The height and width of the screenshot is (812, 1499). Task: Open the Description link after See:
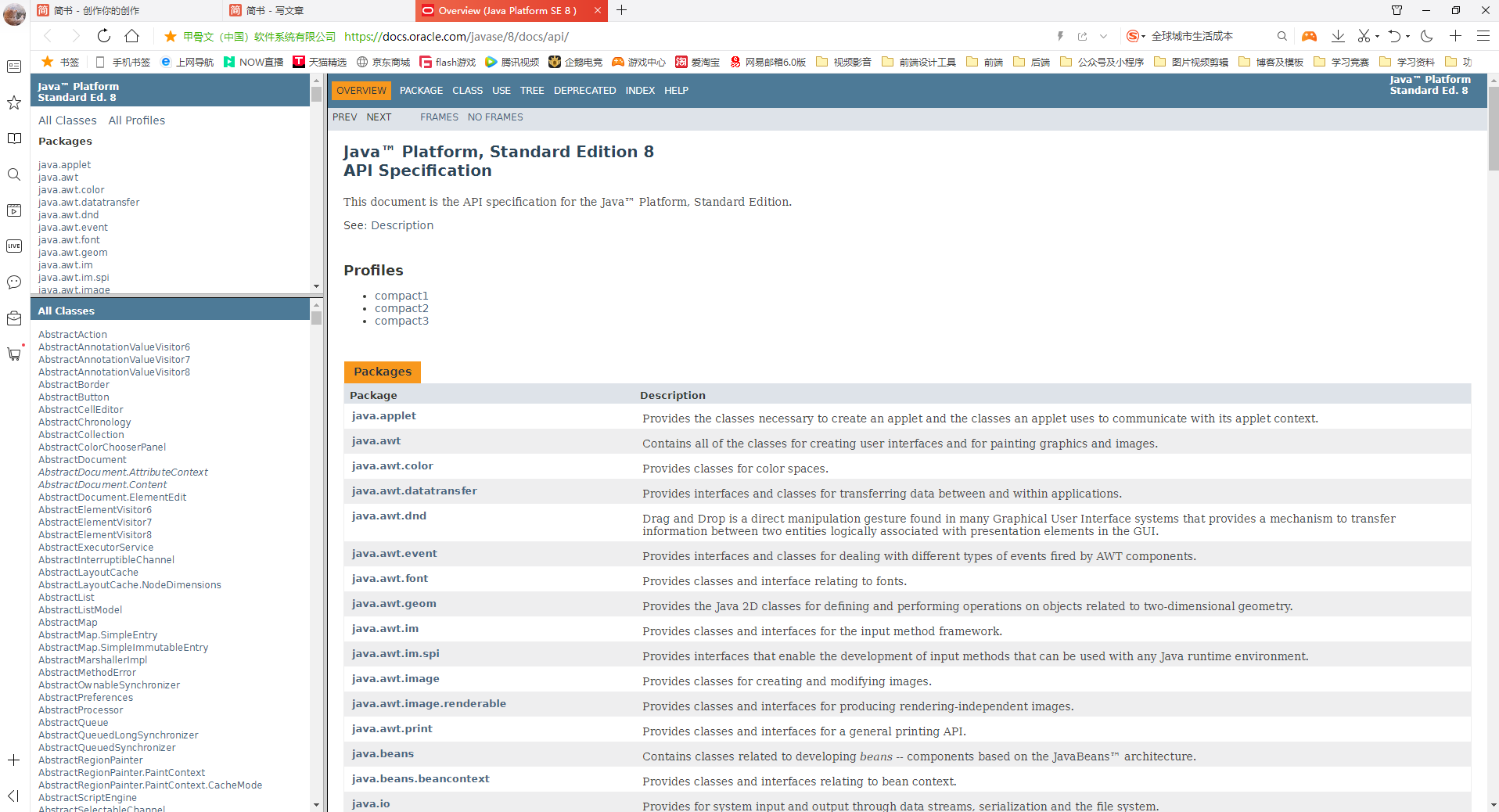tap(402, 225)
